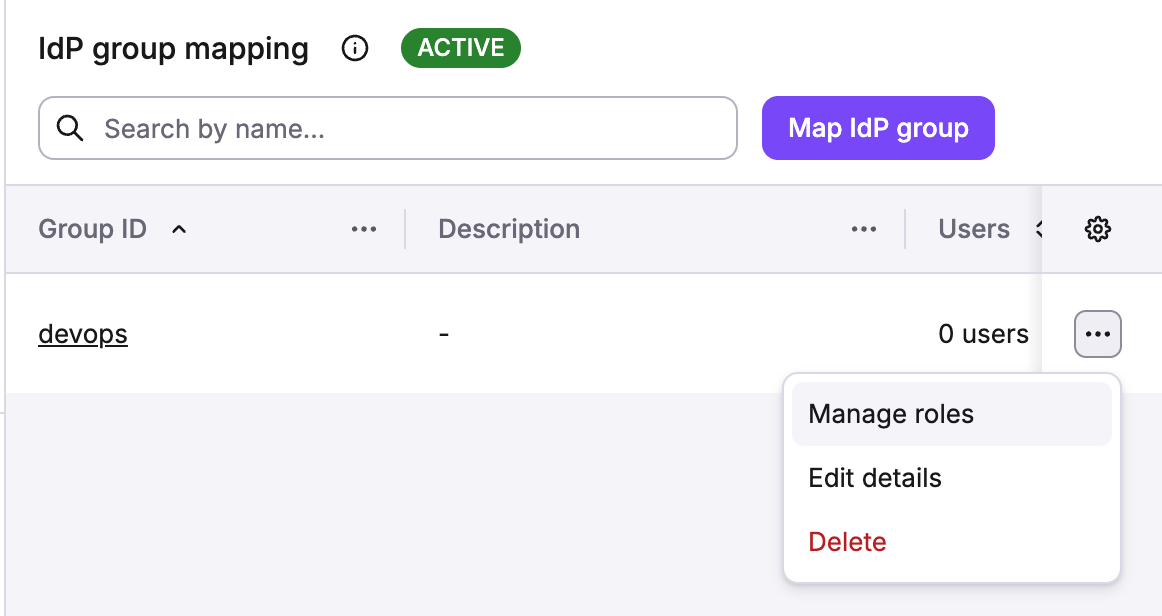
Task: Open Group ID column options ellipsis
Action: pos(364,229)
